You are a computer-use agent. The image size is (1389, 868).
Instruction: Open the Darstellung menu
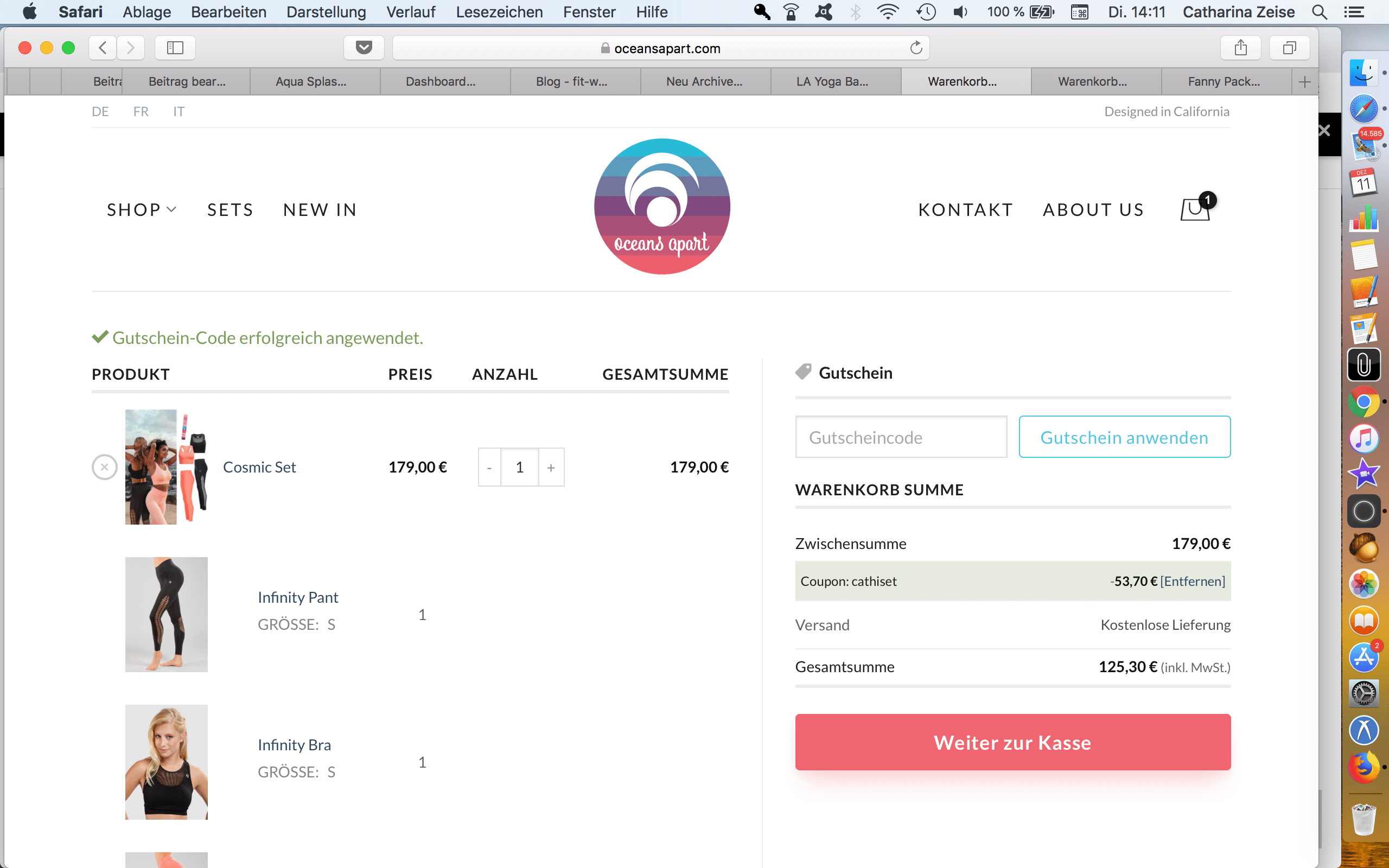[x=326, y=12]
